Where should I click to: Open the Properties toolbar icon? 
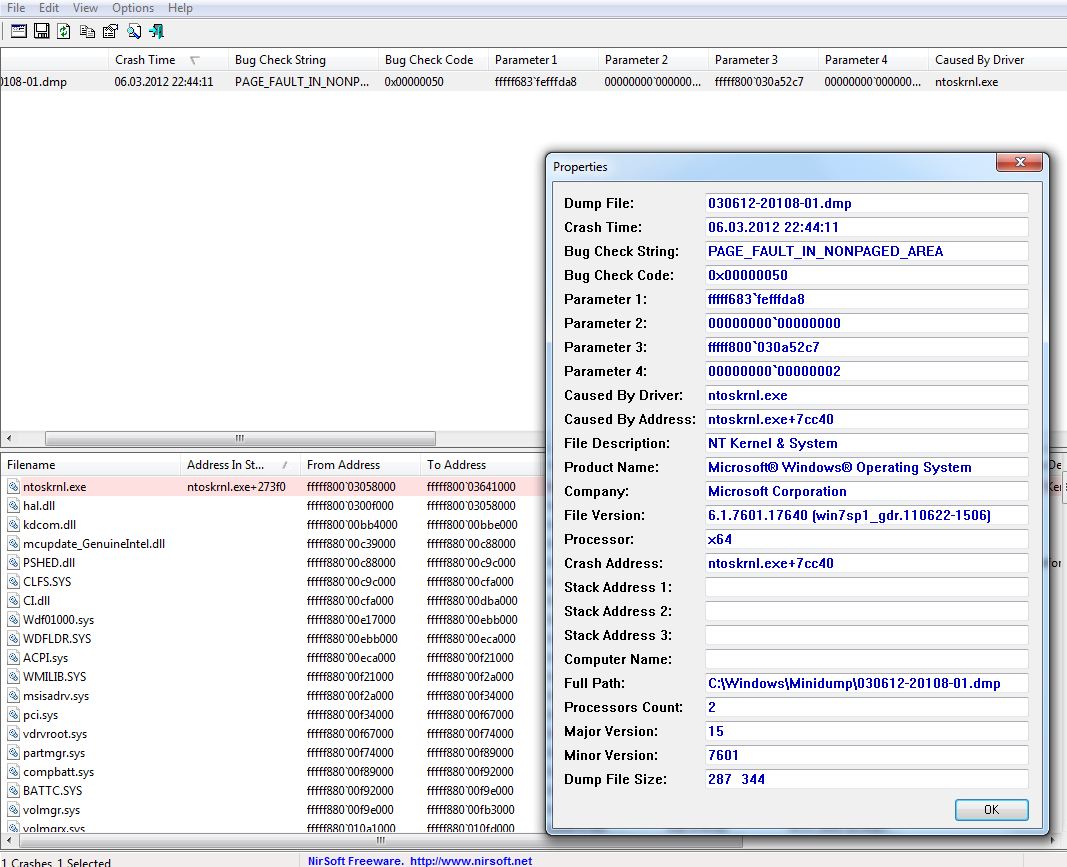(110, 31)
